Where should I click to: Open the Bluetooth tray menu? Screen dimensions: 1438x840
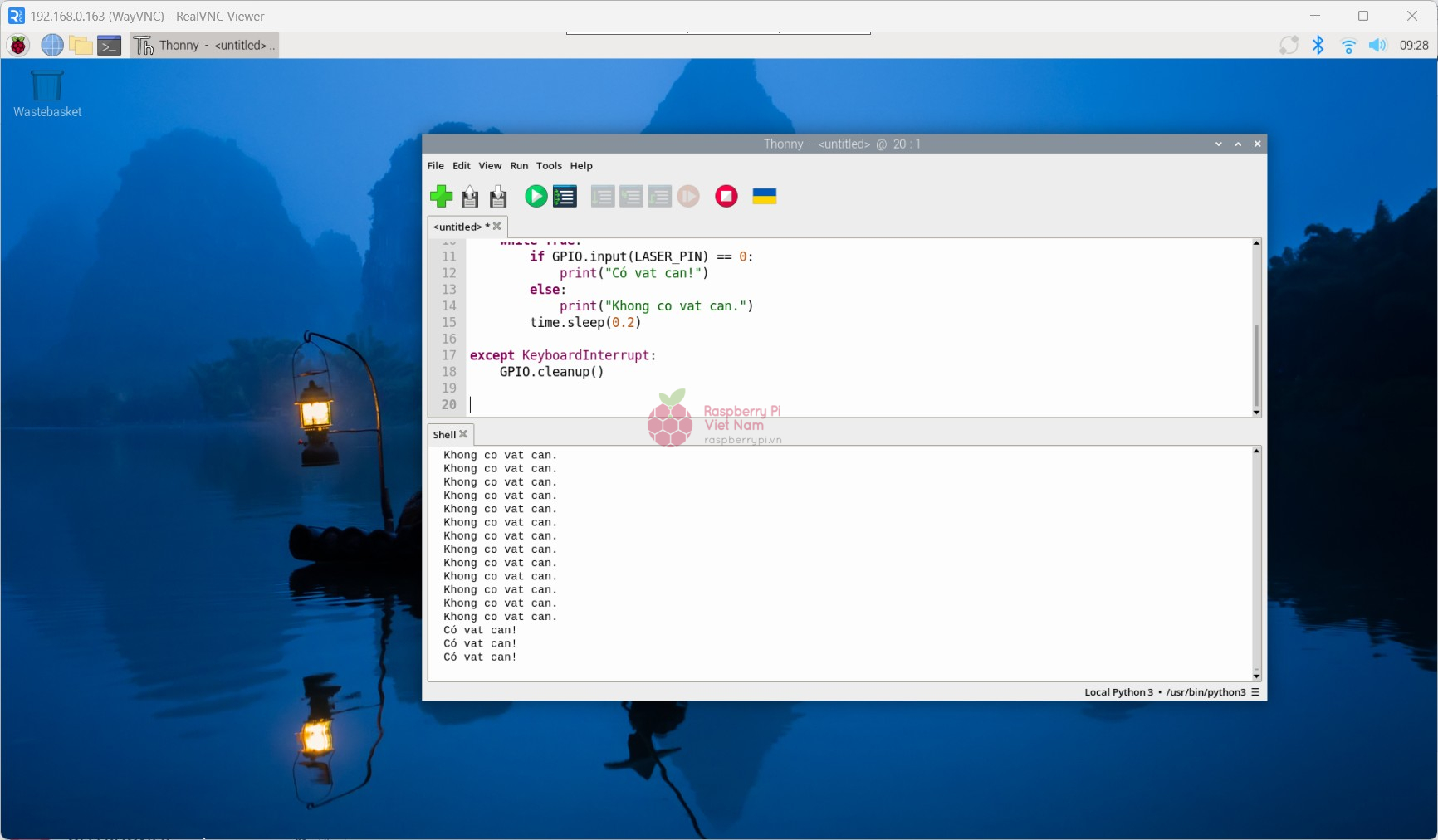(1318, 45)
